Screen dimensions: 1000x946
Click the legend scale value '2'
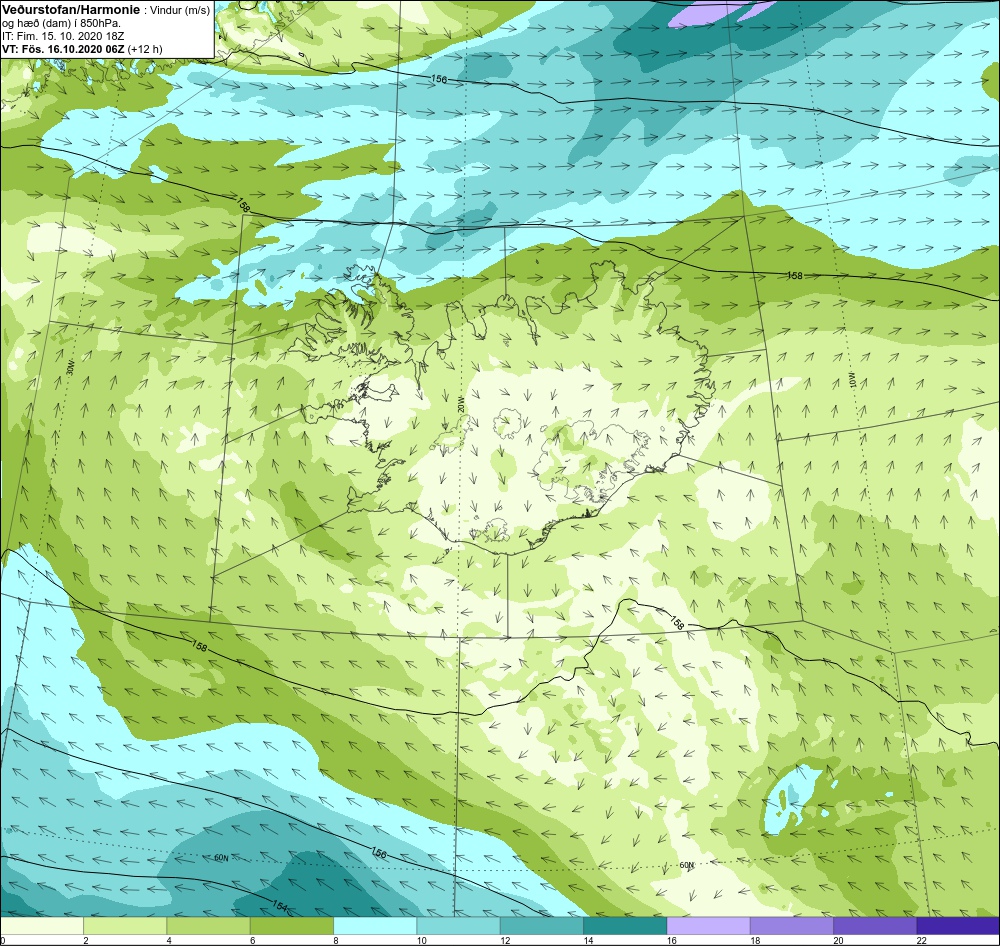[85, 941]
